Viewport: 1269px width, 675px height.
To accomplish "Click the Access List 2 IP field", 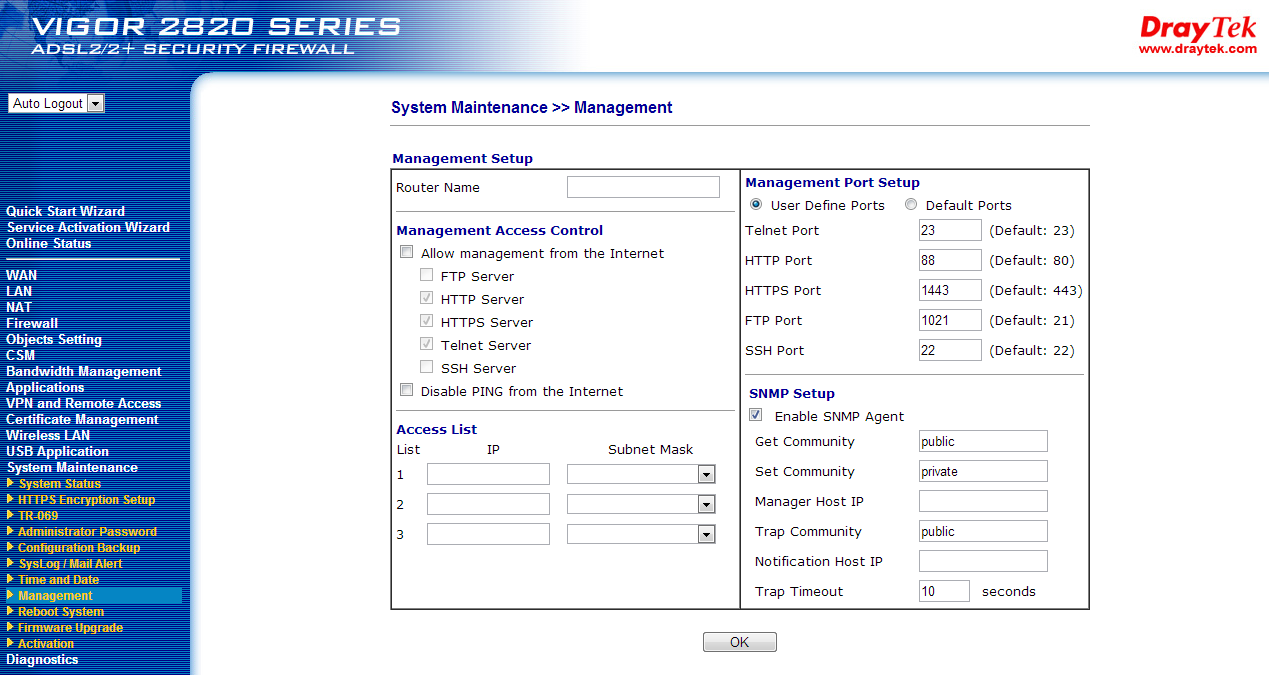I will 488,504.
